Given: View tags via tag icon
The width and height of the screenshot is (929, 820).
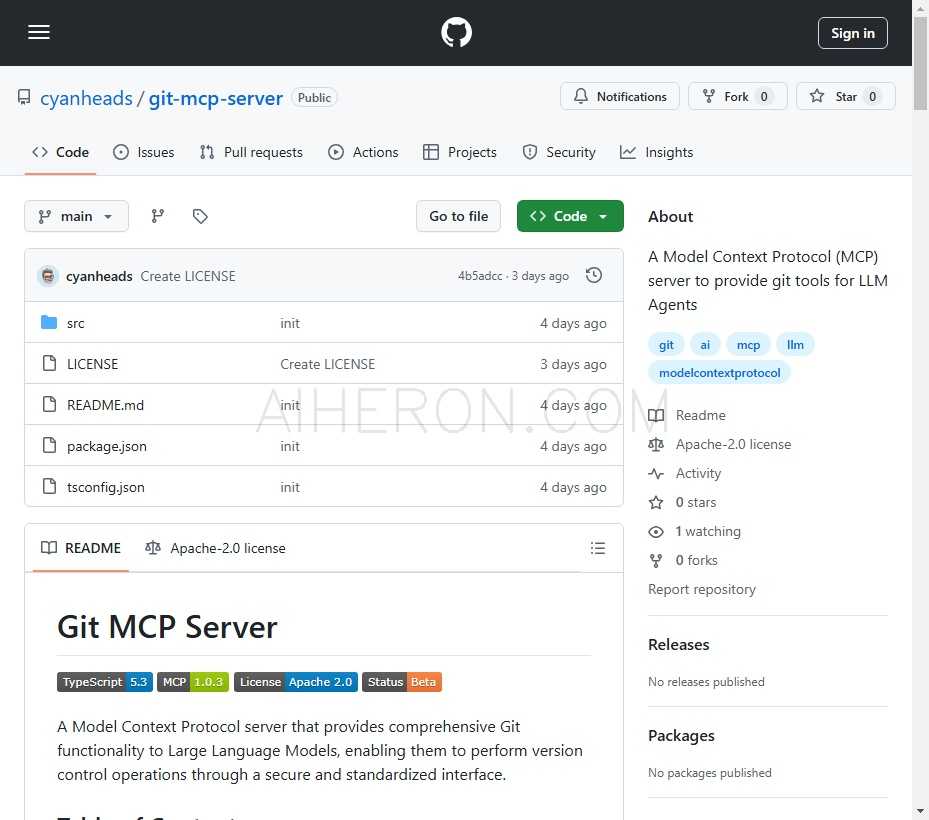Looking at the screenshot, I should click(200, 216).
